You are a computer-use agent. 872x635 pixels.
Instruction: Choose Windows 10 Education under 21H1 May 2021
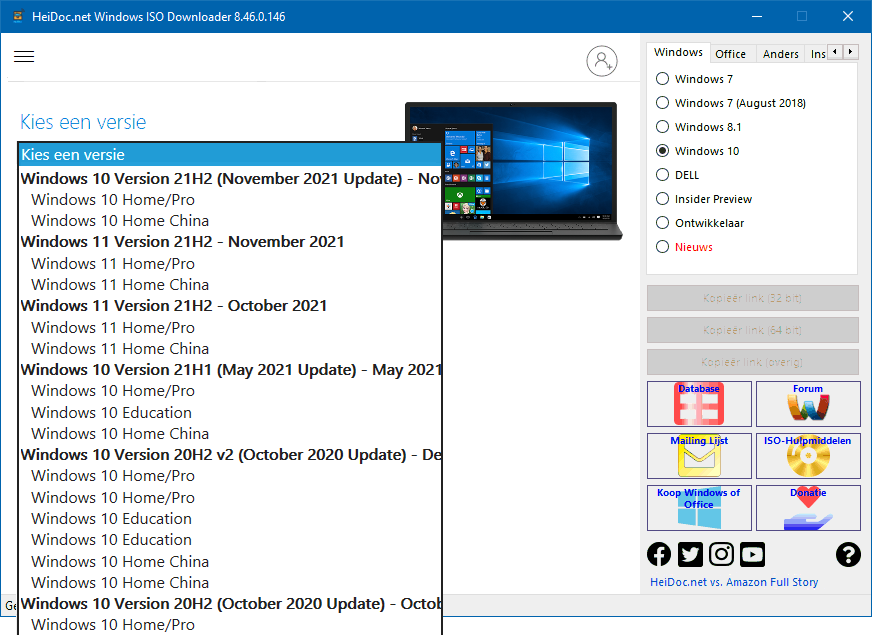tap(230, 413)
